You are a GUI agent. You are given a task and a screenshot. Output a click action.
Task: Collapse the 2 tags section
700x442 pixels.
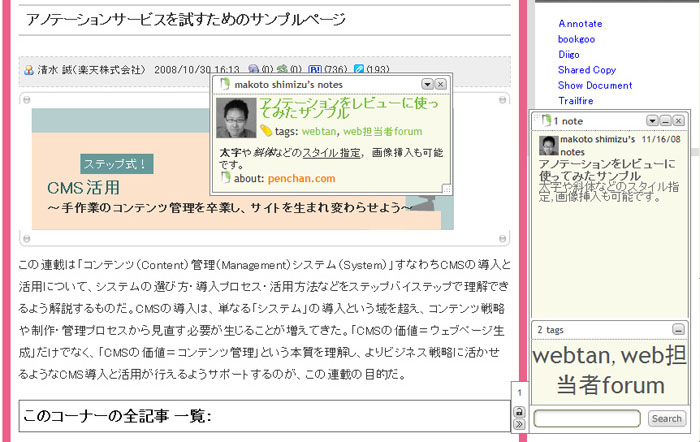pos(677,329)
